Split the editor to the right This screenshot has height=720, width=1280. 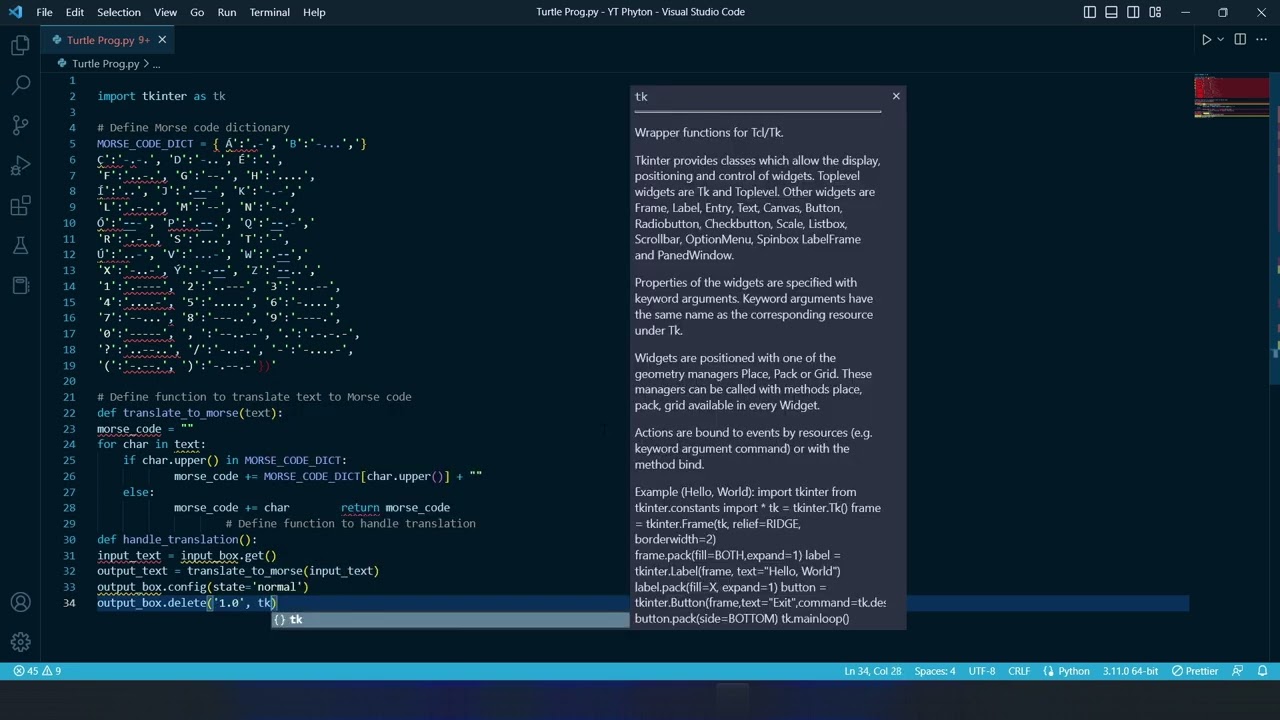1240,40
